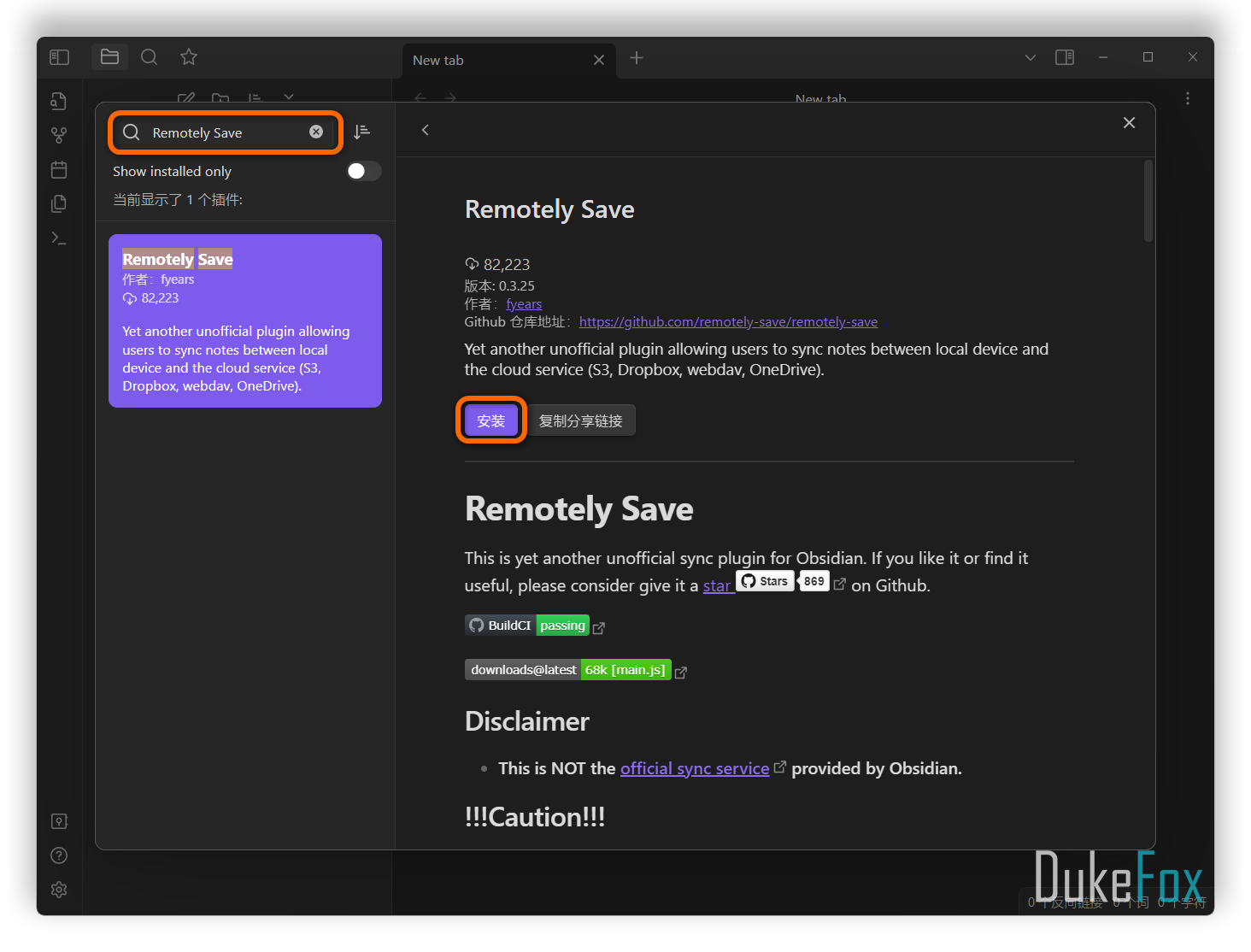Switch to the New tab tab

pyautogui.click(x=496, y=60)
